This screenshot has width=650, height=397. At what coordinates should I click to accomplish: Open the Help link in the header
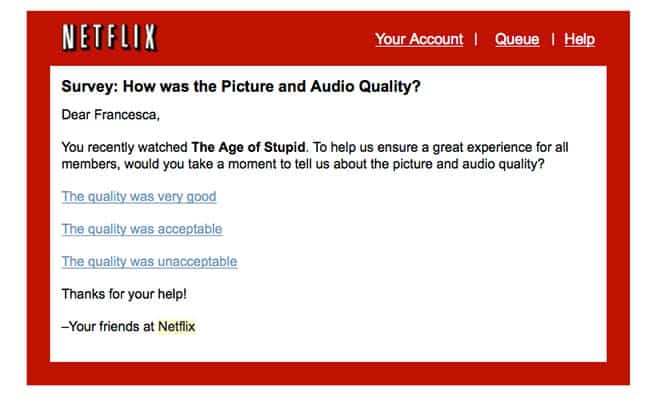click(x=580, y=39)
